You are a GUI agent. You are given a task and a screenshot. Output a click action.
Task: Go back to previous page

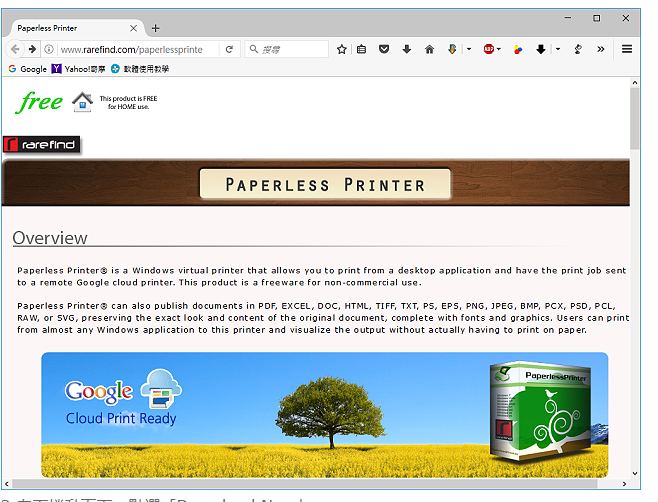click(15, 49)
